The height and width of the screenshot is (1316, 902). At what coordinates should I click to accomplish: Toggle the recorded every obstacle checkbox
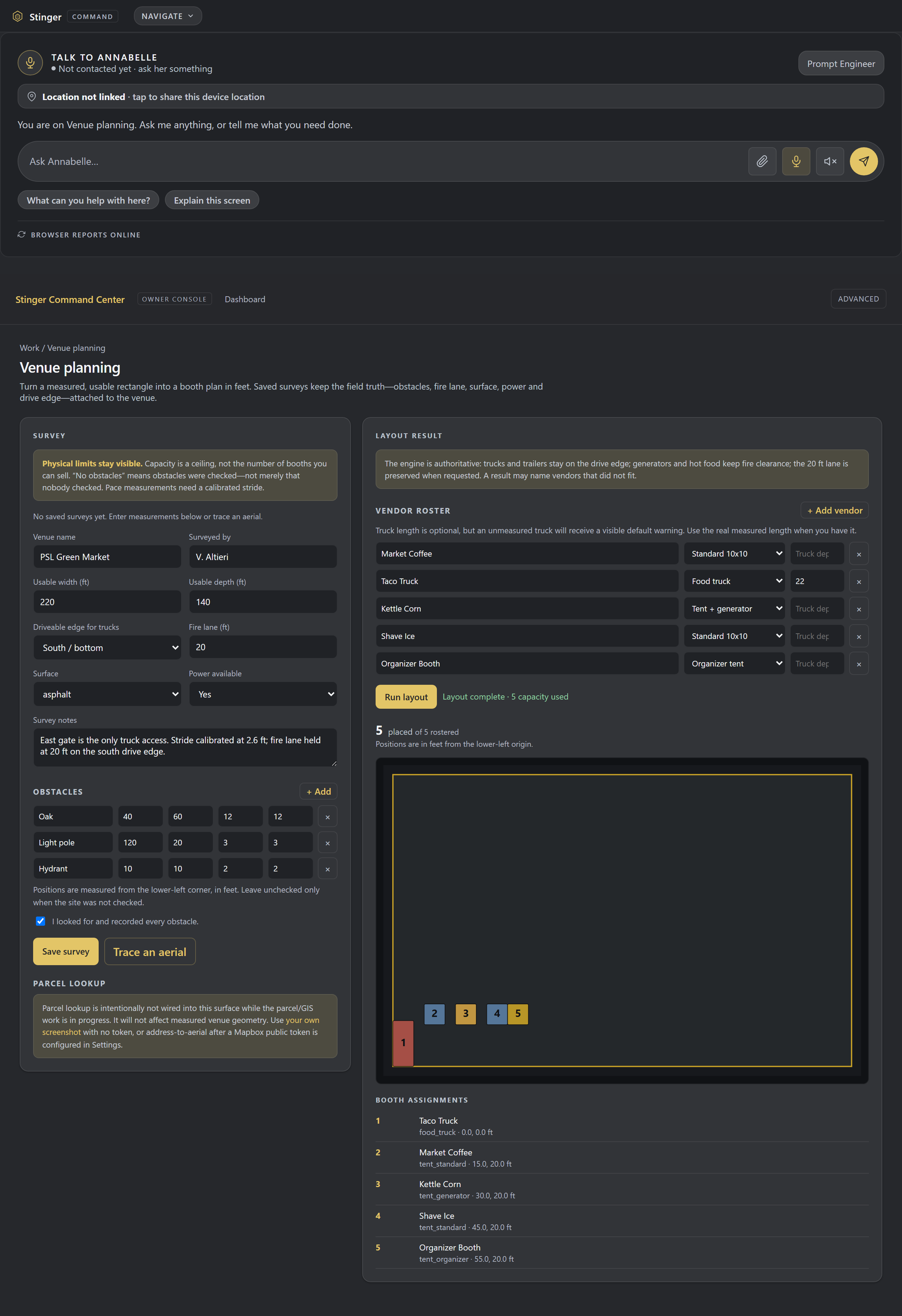pos(40,921)
